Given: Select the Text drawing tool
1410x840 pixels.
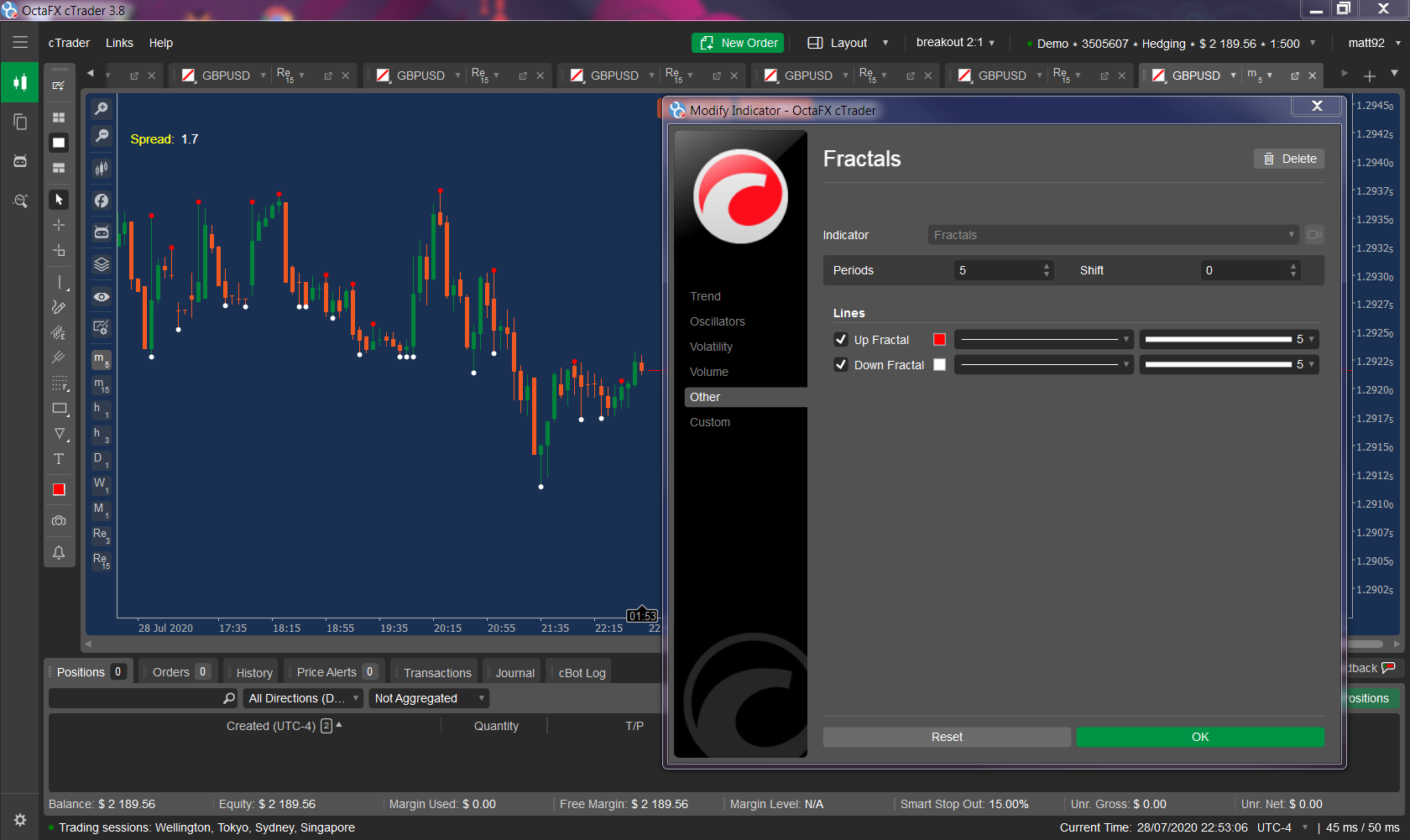Looking at the screenshot, I should click(59, 459).
